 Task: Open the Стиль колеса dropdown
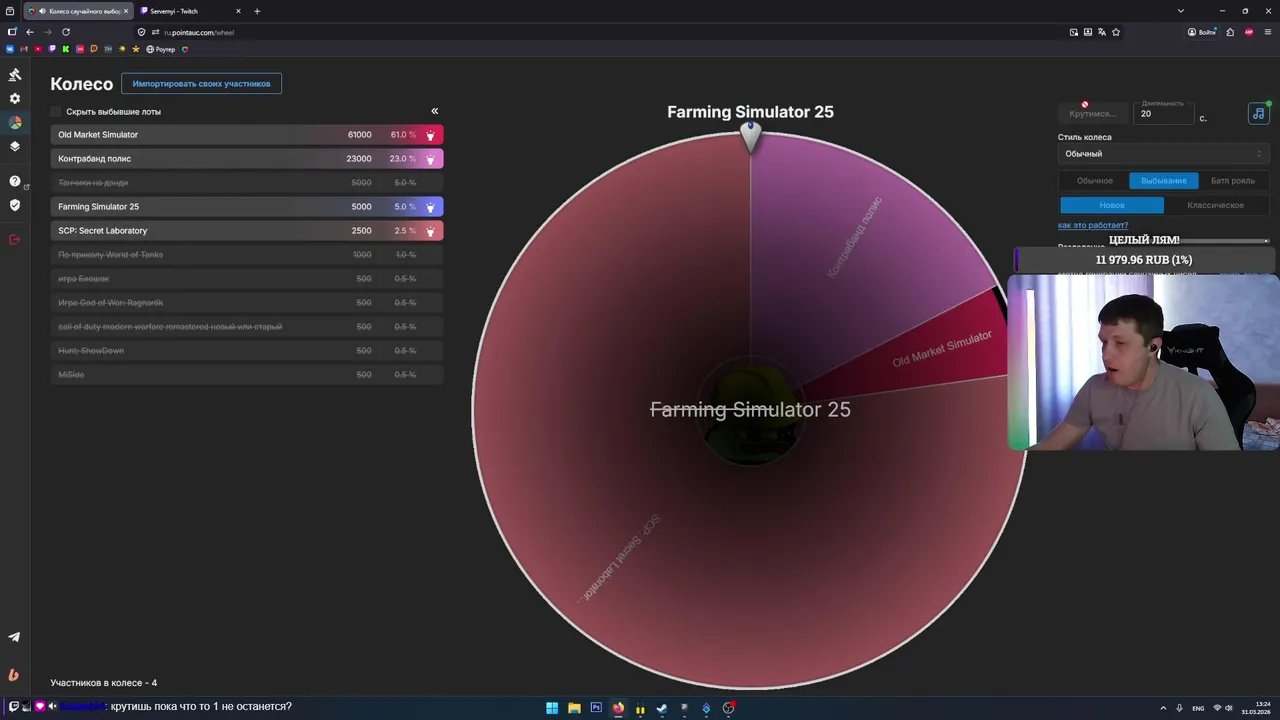pos(1163,154)
